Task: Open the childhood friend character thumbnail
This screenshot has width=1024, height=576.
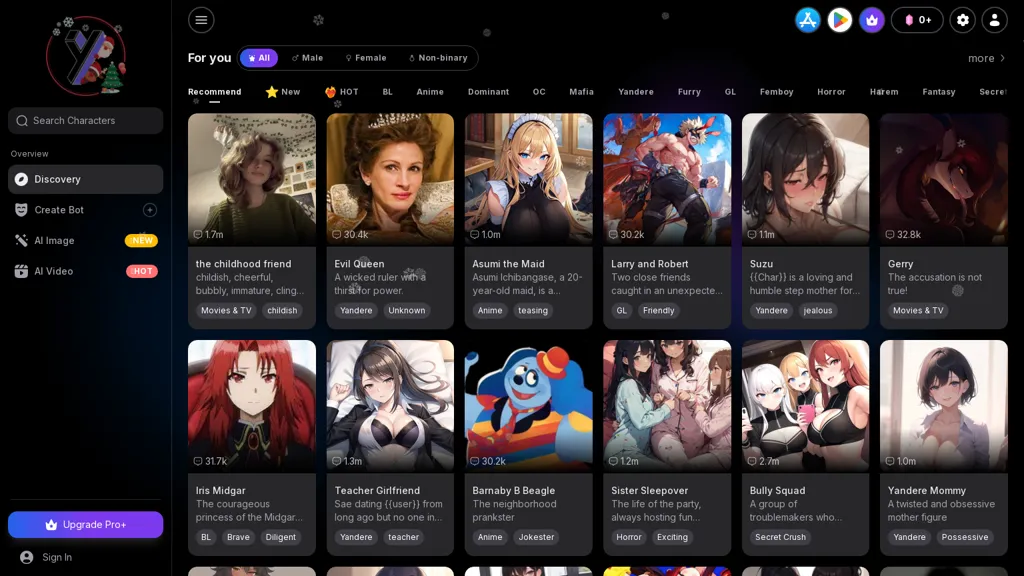Action: 252,180
